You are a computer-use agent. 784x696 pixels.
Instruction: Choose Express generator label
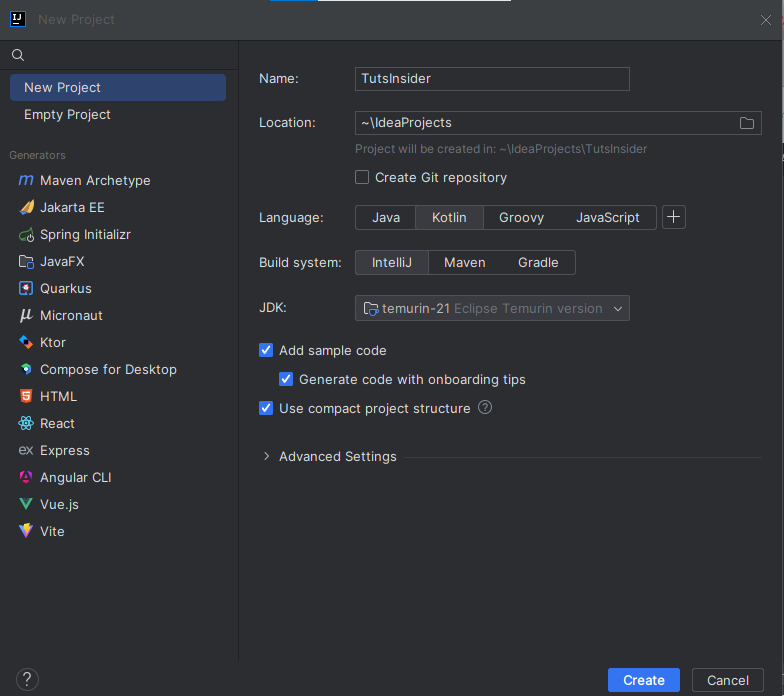64,450
